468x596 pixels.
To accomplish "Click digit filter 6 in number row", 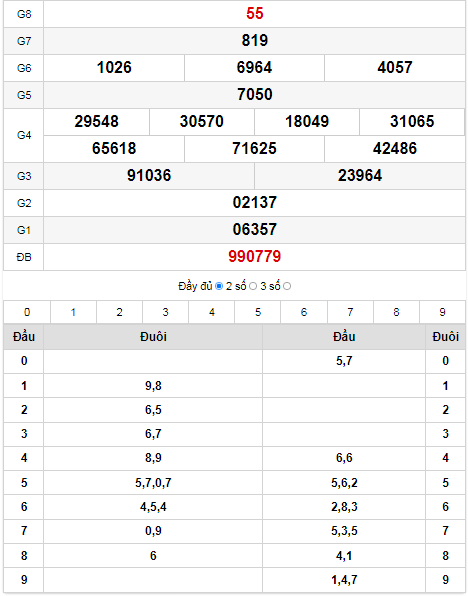I will pyautogui.click(x=304, y=312).
